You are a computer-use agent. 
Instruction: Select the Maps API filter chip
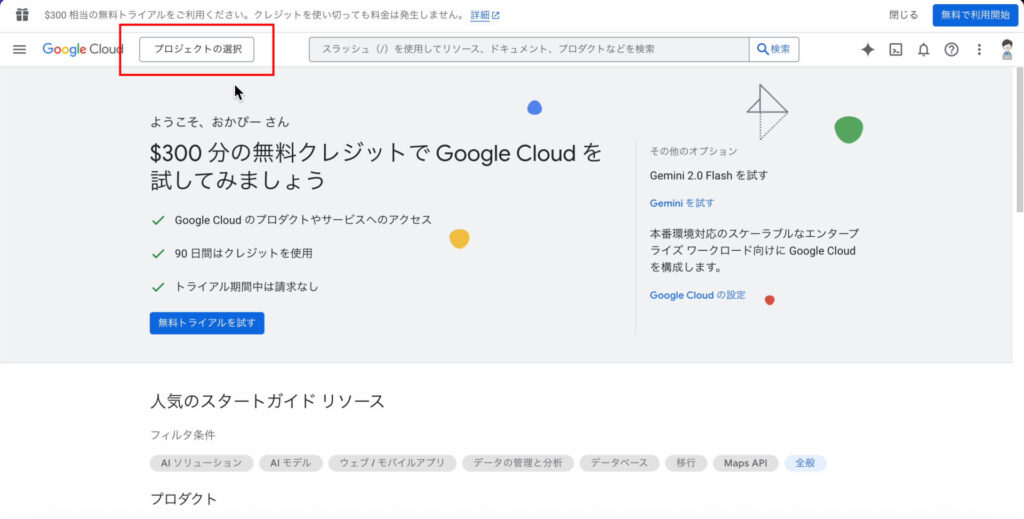click(x=745, y=463)
